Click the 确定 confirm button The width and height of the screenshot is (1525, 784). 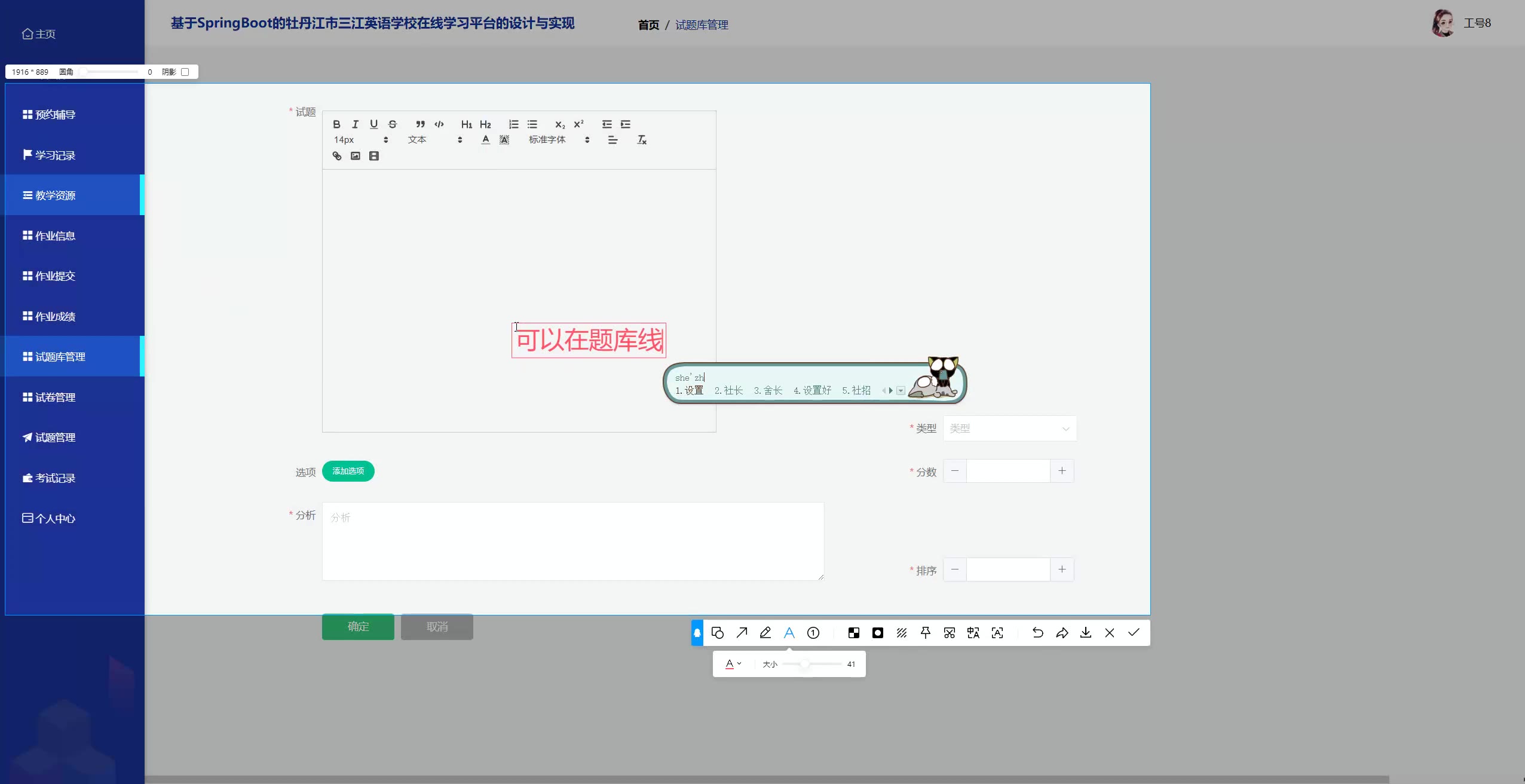point(358,627)
